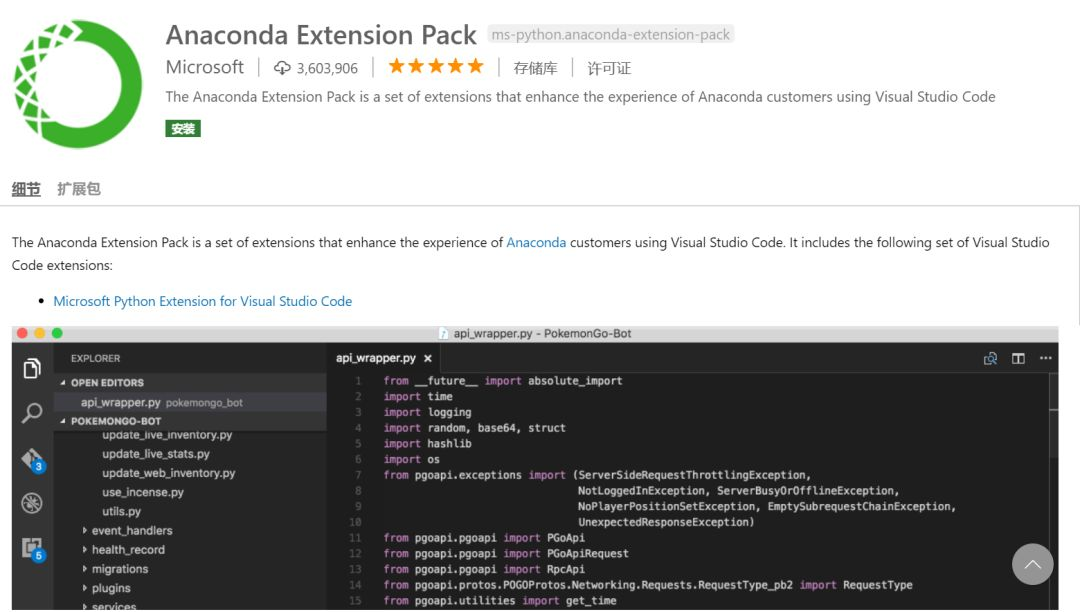The width and height of the screenshot is (1080, 612).
Task: Click 'RpcApi' on line 13
Action: pos(565,569)
